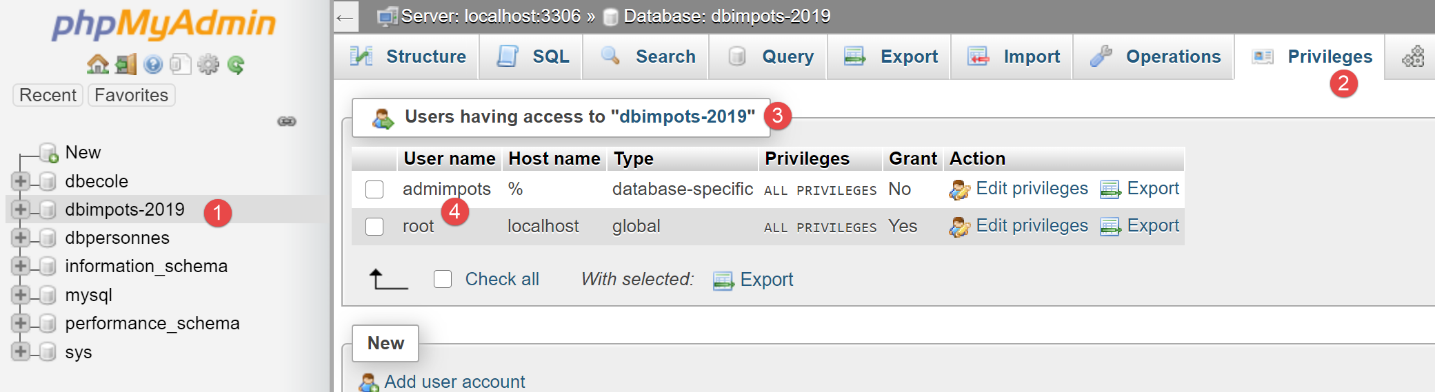Go to the Operations tab
The height and width of the screenshot is (392, 1435).
[x=1154, y=57]
